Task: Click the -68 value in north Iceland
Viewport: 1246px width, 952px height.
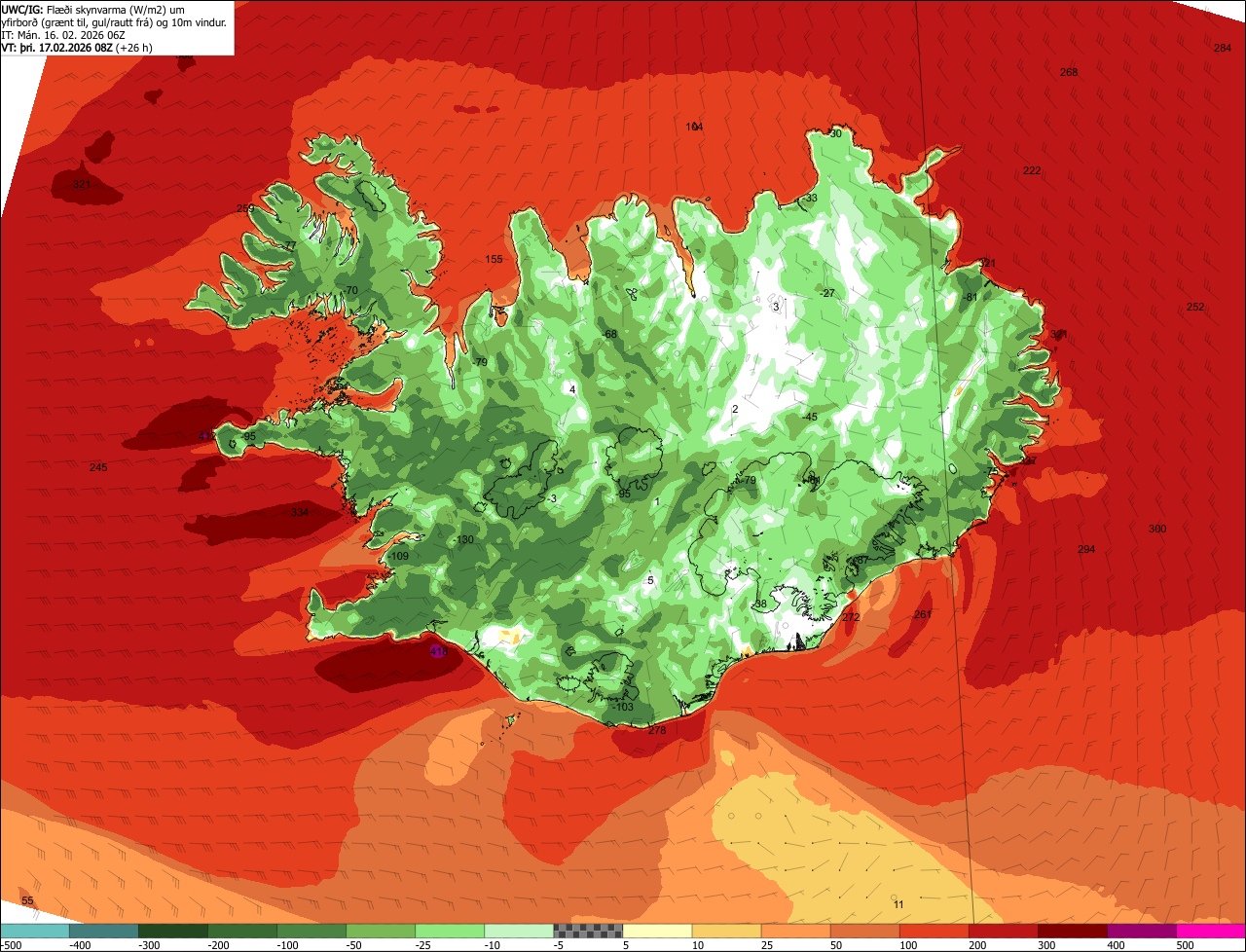Action: click(x=609, y=334)
